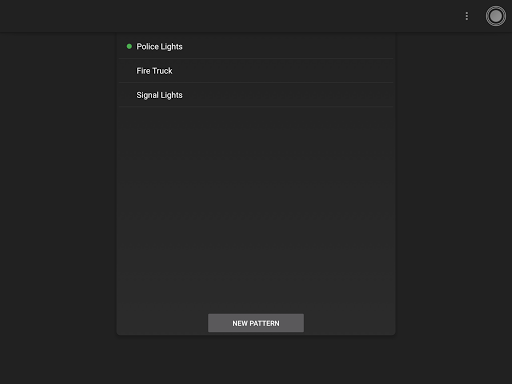Click the circular light indicator icon

click(x=496, y=16)
